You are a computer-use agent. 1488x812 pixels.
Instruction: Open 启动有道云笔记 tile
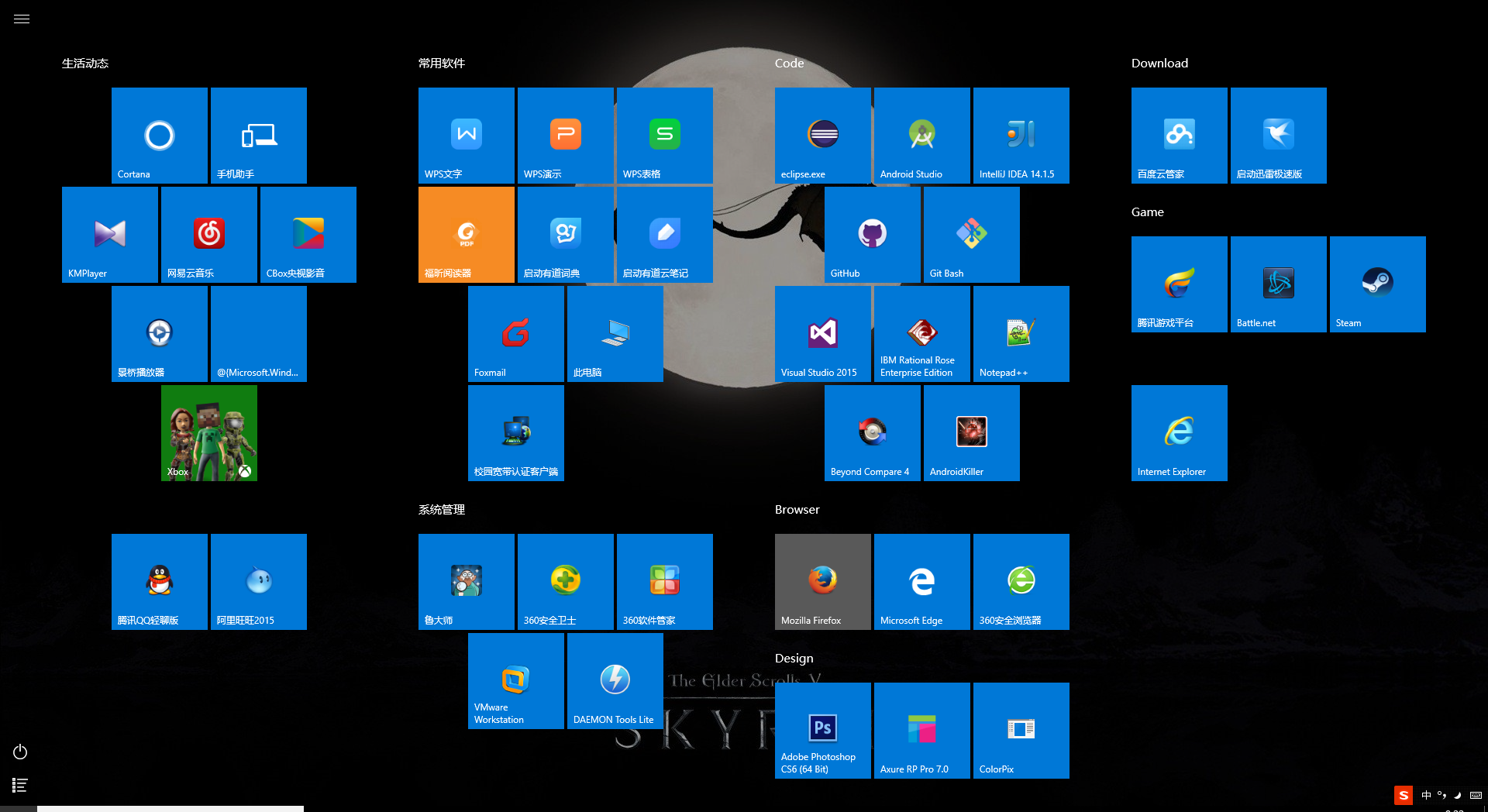[x=665, y=235]
